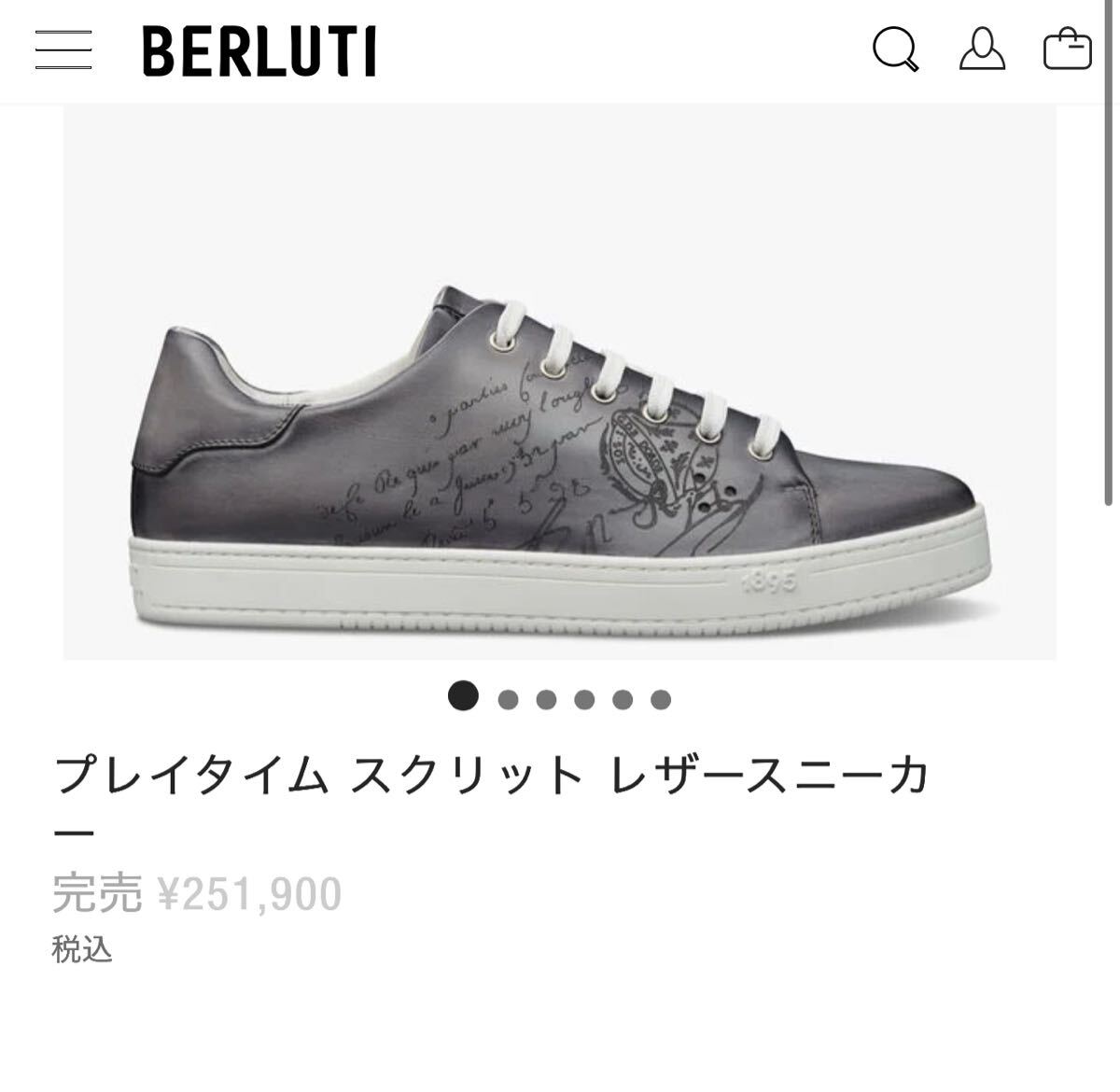This screenshot has height=1092, width=1120.
Task: Click the 完売 sold-out label
Action: (97, 894)
